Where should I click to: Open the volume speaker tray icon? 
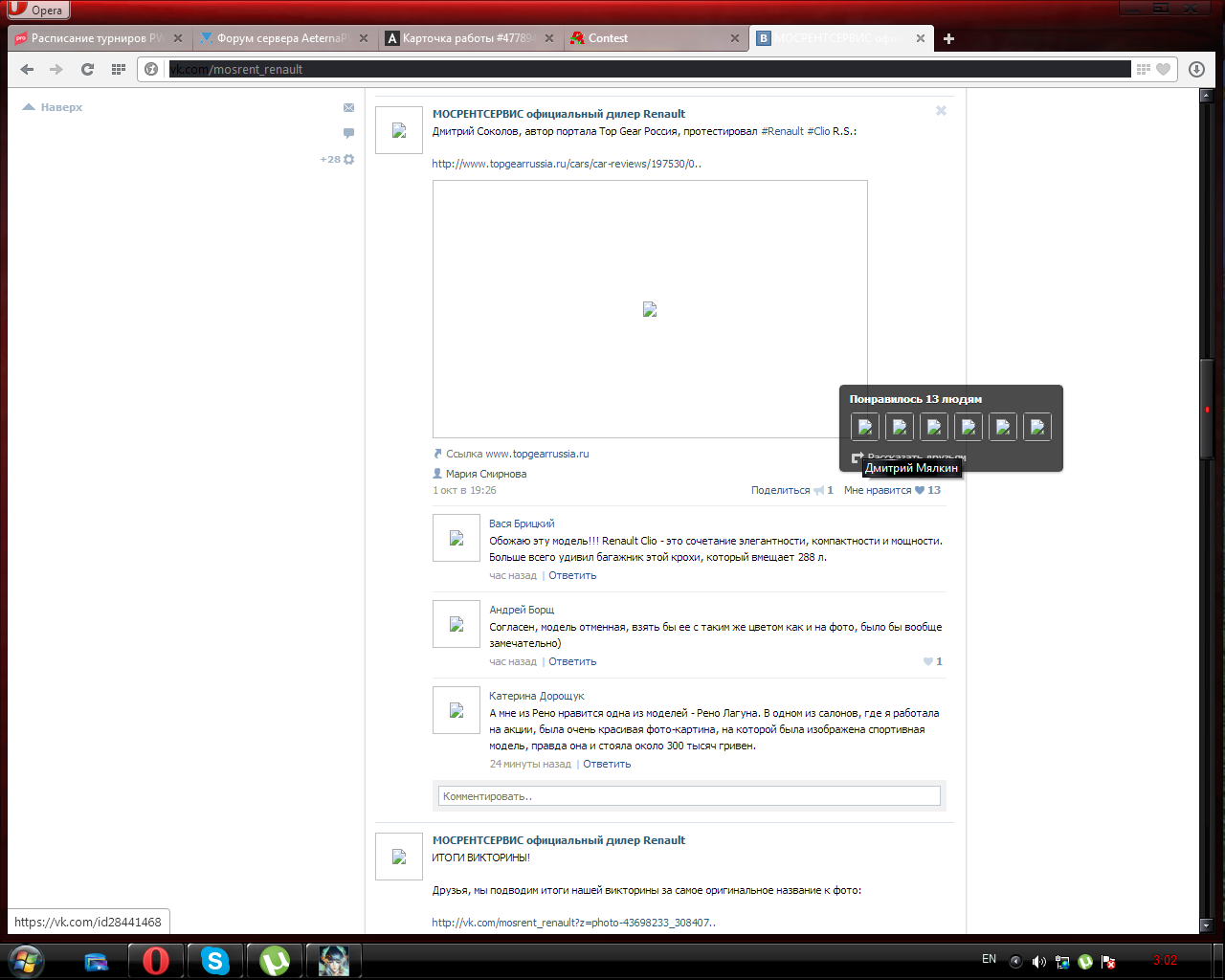(x=1039, y=962)
